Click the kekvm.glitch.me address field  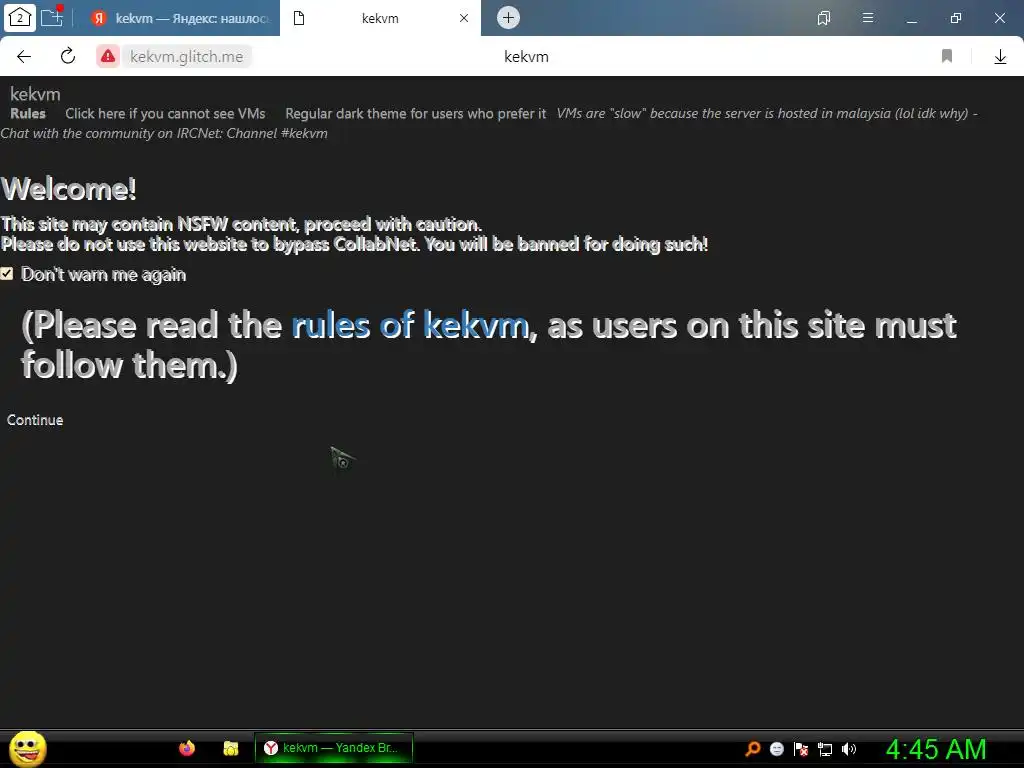(186, 57)
